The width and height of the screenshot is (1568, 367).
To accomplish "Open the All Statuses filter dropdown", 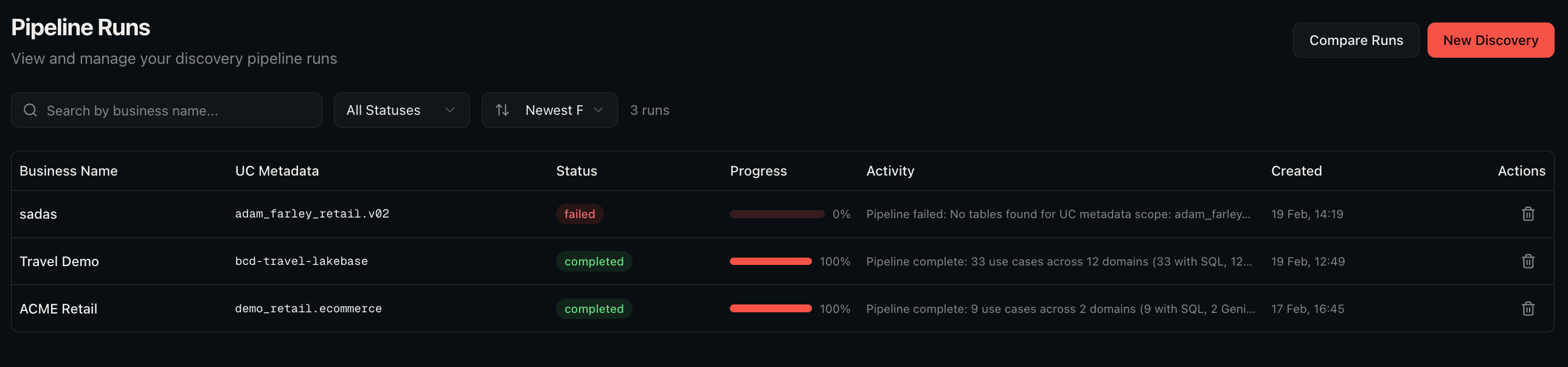I will pyautogui.click(x=402, y=110).
